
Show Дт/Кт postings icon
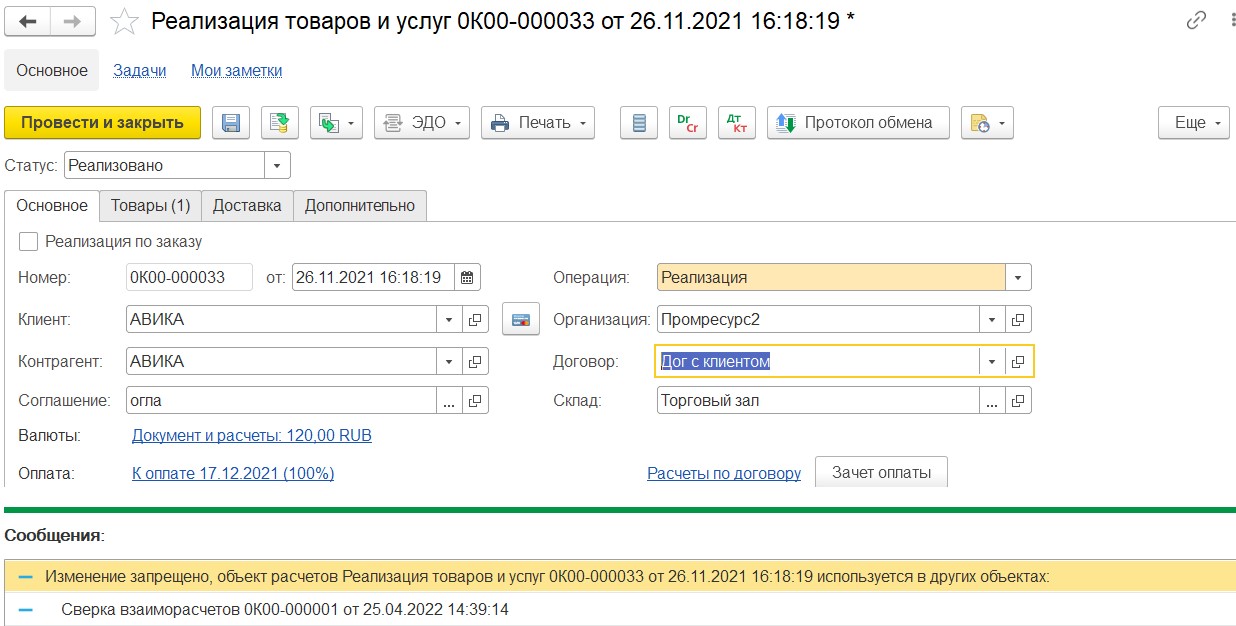[x=737, y=123]
